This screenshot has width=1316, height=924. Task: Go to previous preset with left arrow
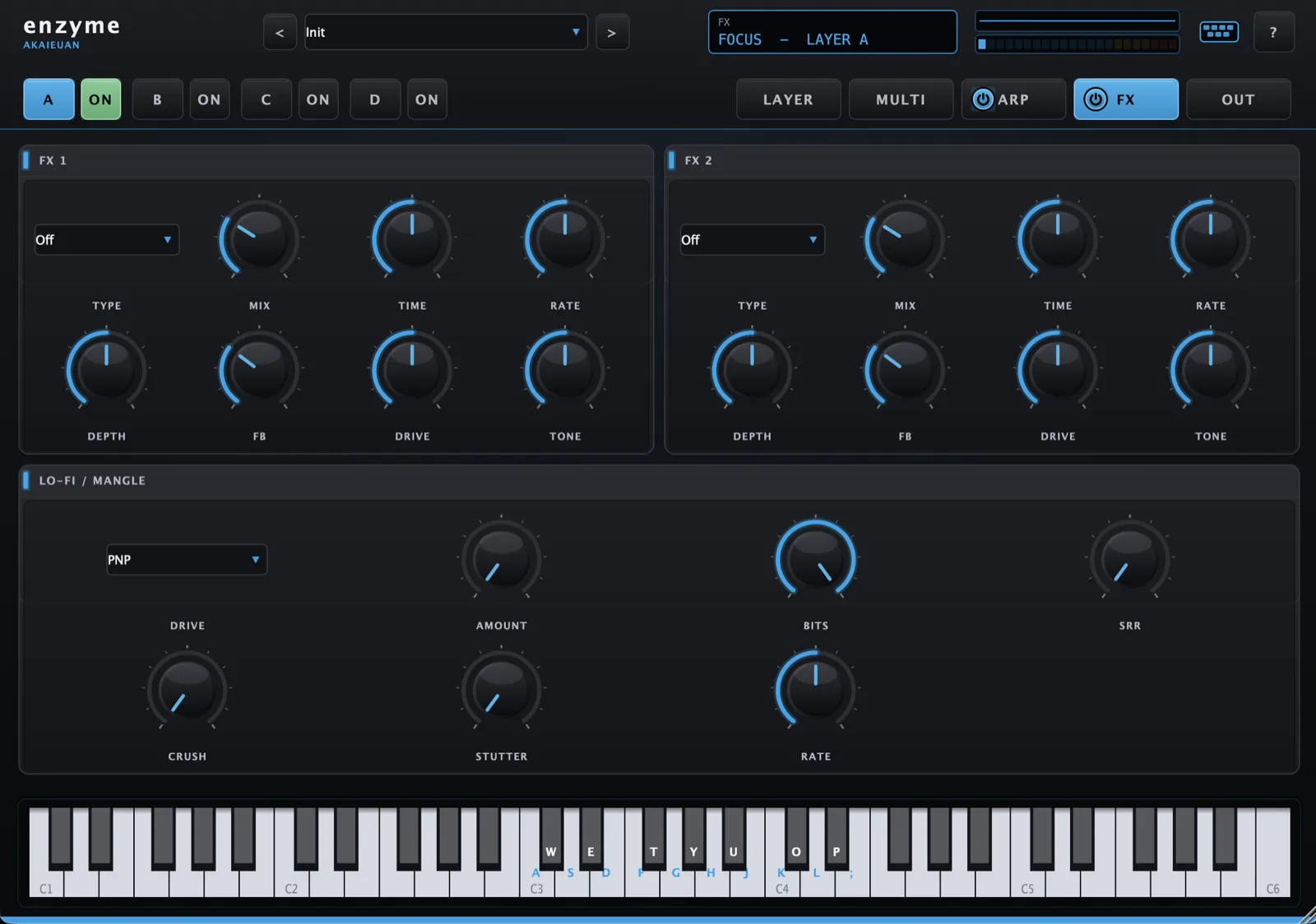(280, 33)
